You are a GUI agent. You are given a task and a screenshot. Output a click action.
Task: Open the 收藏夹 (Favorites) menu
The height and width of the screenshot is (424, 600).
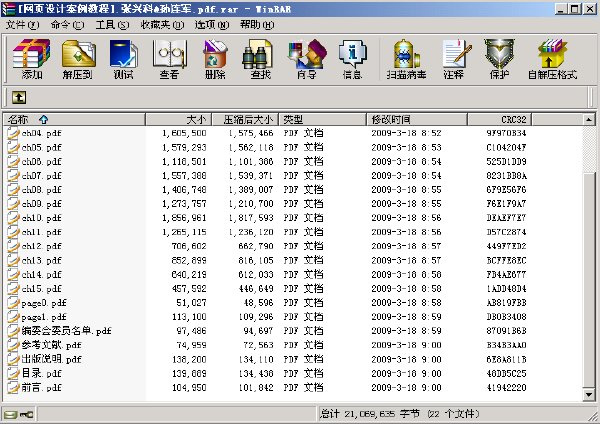pos(162,25)
